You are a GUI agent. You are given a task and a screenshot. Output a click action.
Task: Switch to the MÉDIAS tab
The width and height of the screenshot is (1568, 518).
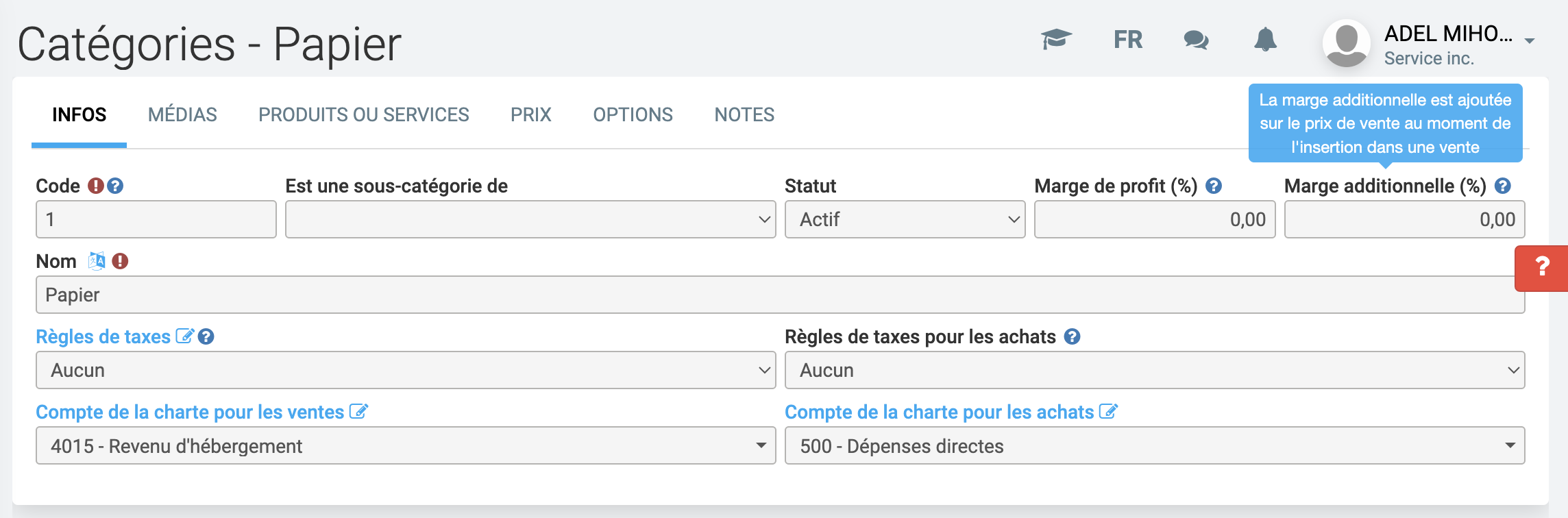pos(182,114)
